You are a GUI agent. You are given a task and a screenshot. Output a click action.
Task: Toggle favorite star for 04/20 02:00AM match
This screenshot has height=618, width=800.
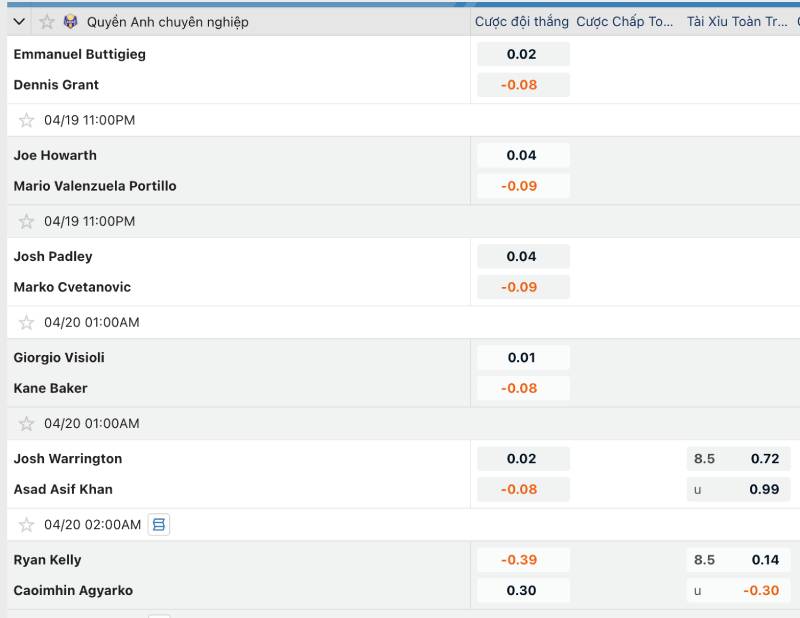pos(27,524)
